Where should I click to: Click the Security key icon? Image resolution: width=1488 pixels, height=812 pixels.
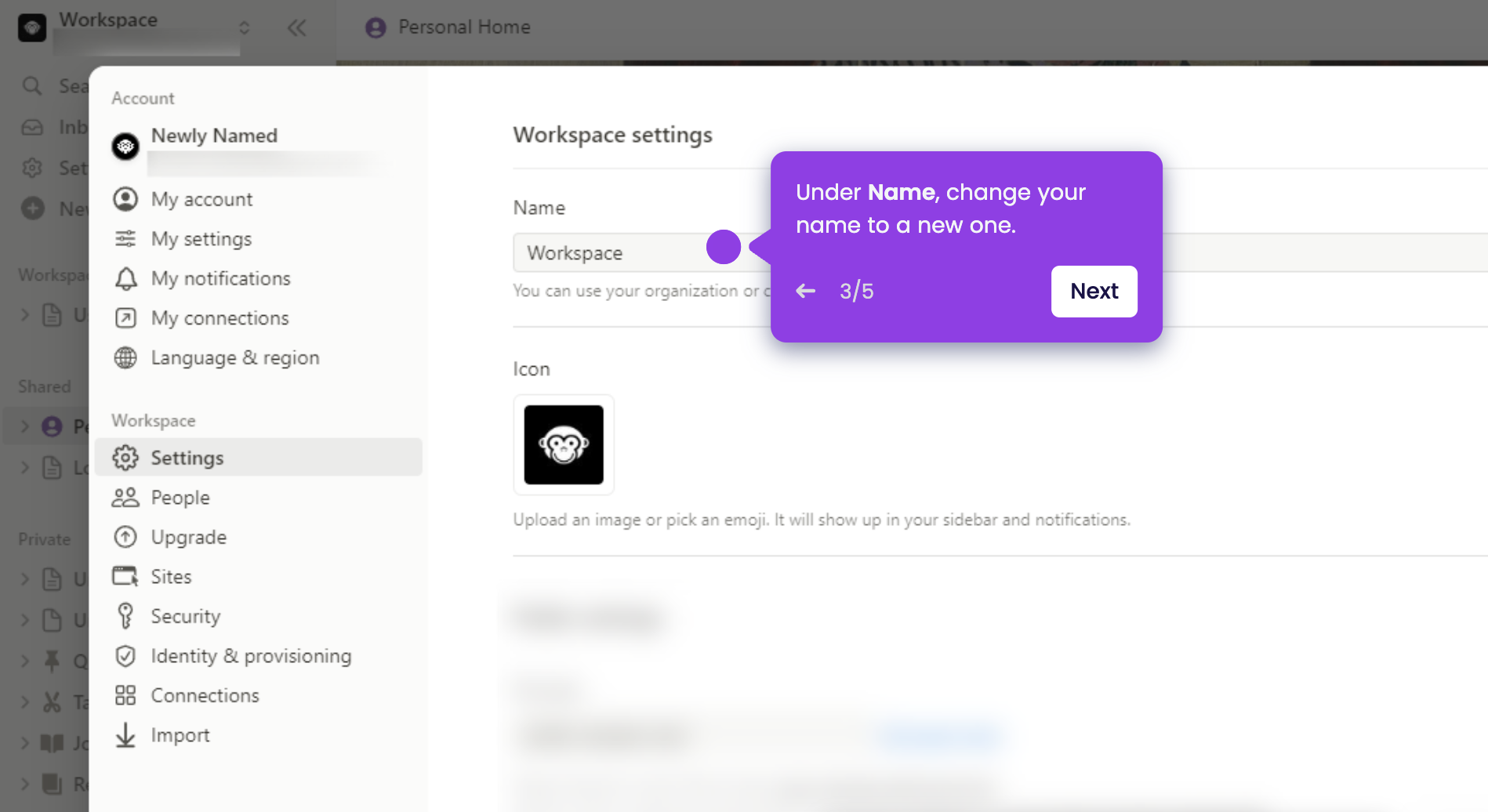point(125,616)
